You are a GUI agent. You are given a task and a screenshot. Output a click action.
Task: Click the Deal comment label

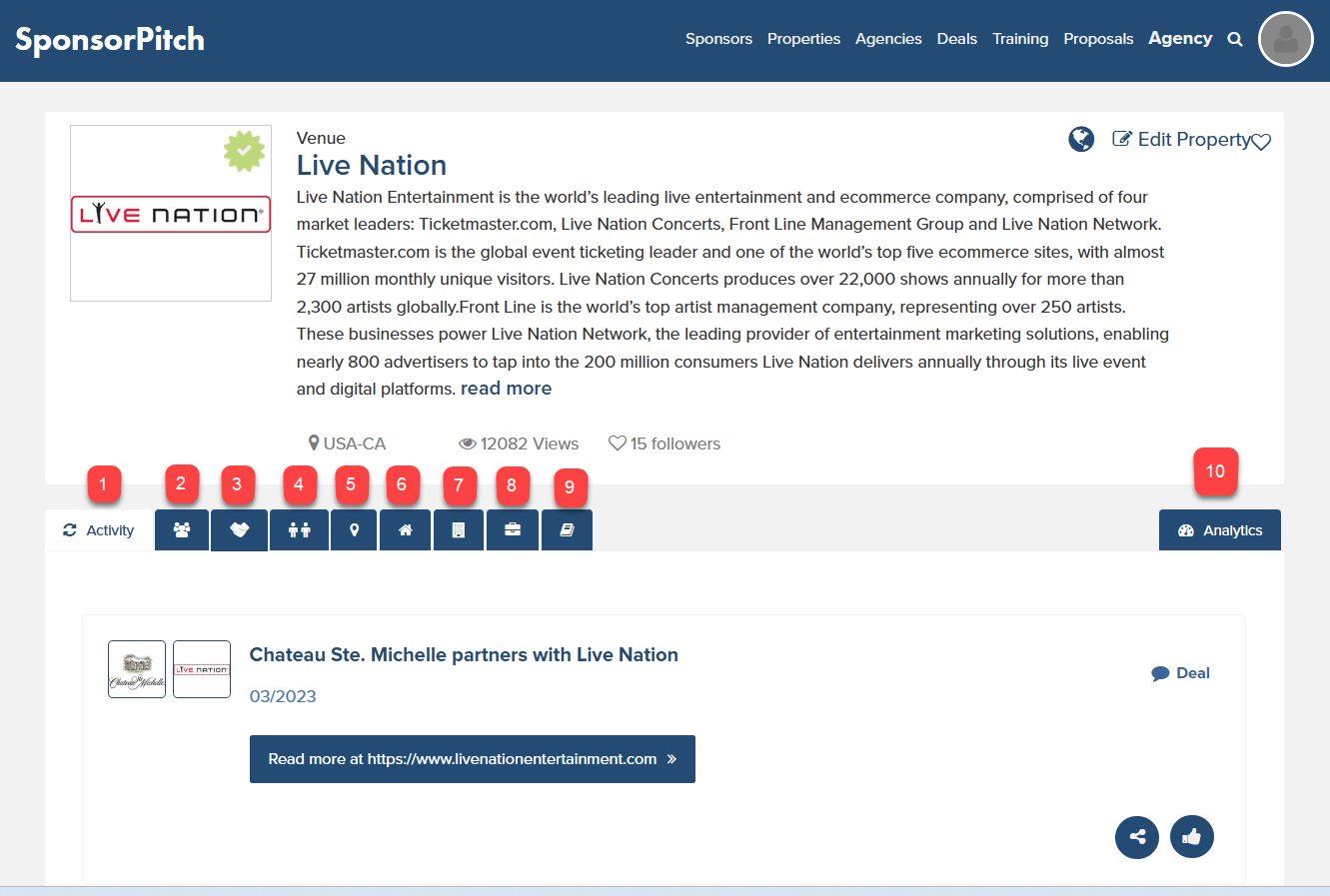point(1180,673)
